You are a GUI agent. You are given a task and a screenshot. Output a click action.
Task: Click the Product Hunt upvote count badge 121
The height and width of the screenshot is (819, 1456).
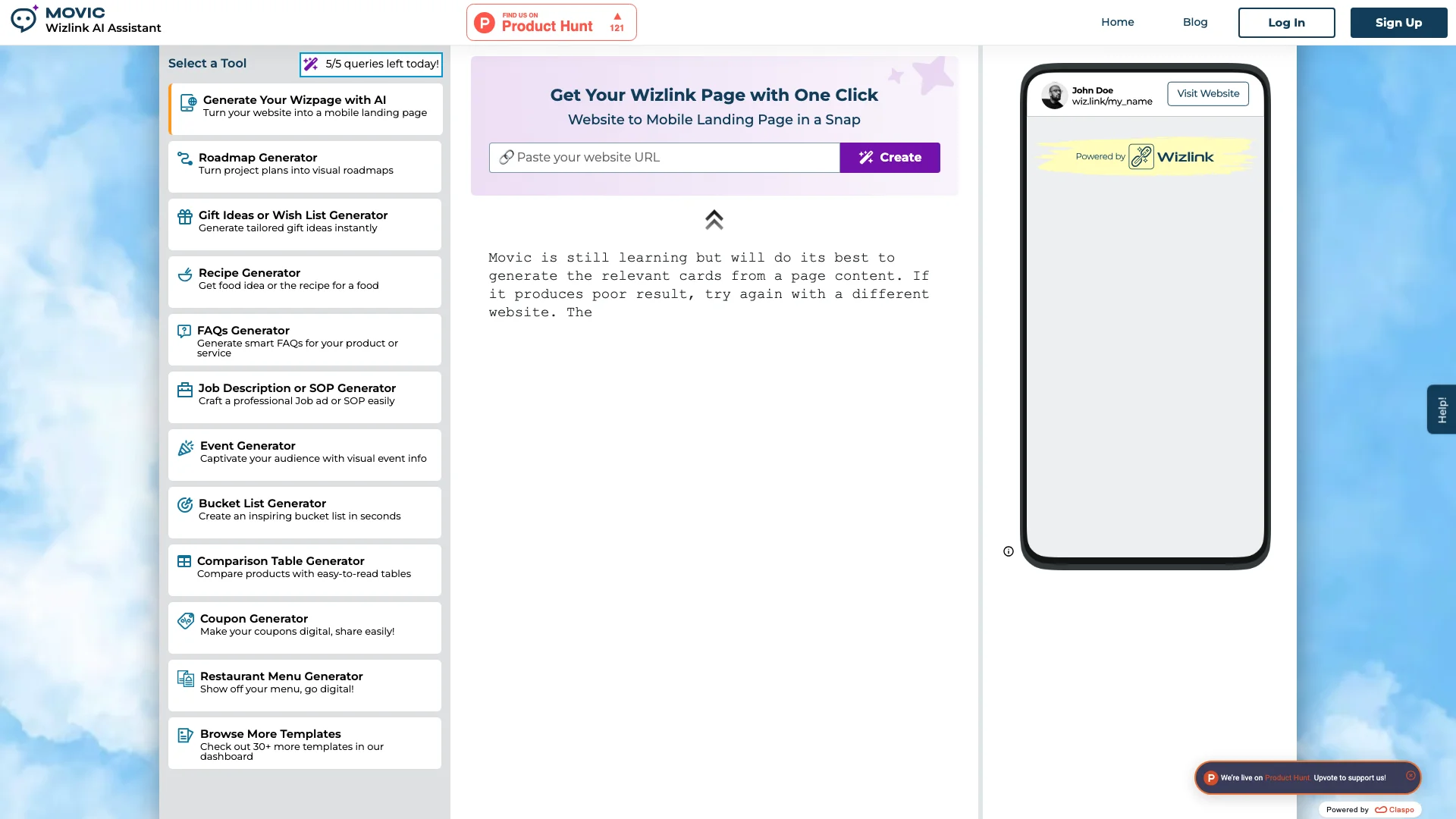[x=617, y=22]
